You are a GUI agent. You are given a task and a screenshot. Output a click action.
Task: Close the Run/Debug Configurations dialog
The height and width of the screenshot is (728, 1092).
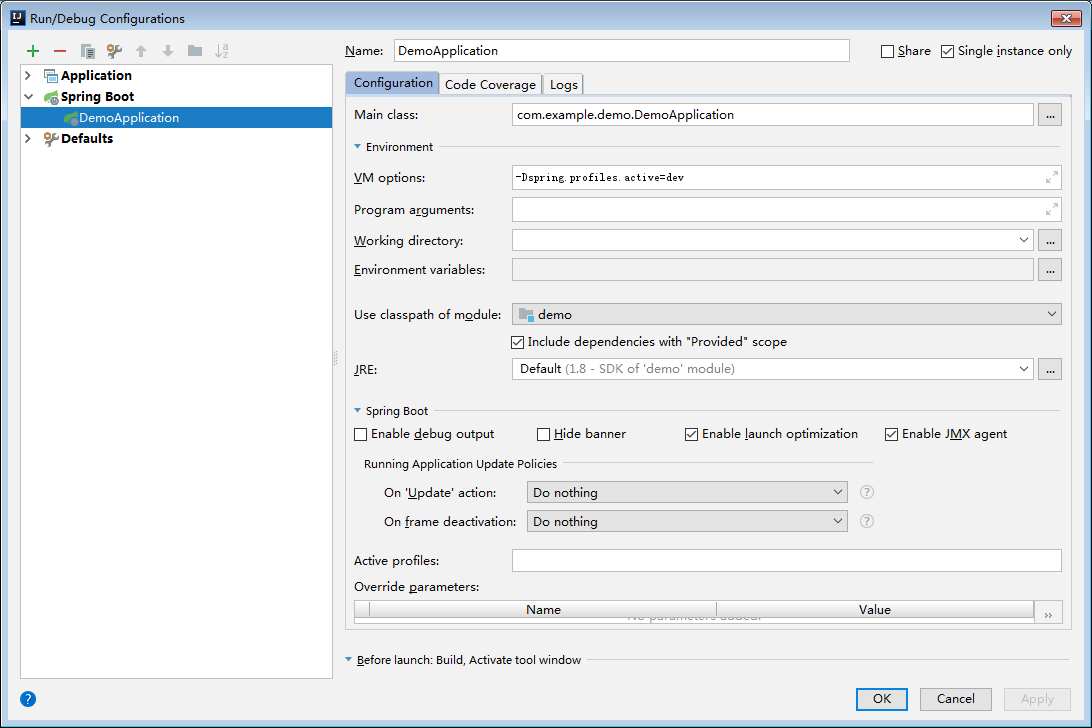click(1066, 18)
